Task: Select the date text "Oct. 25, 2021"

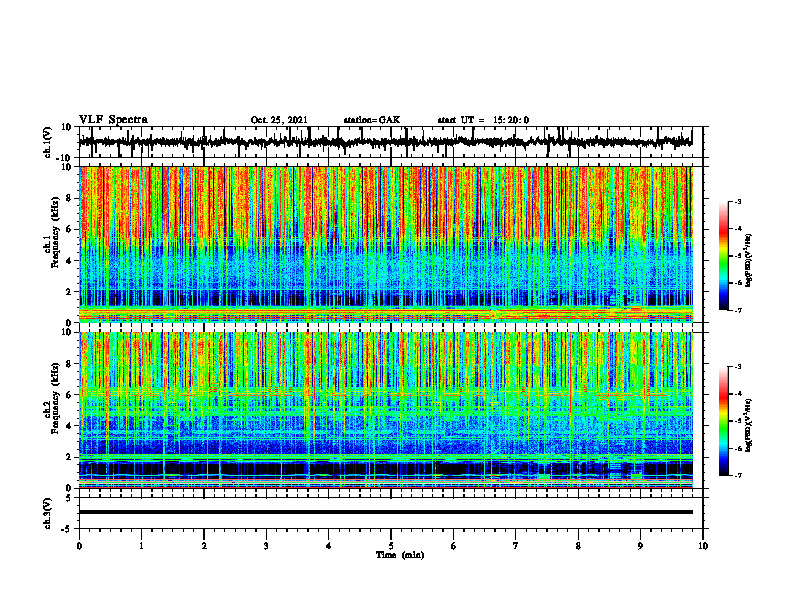Action: (279, 120)
